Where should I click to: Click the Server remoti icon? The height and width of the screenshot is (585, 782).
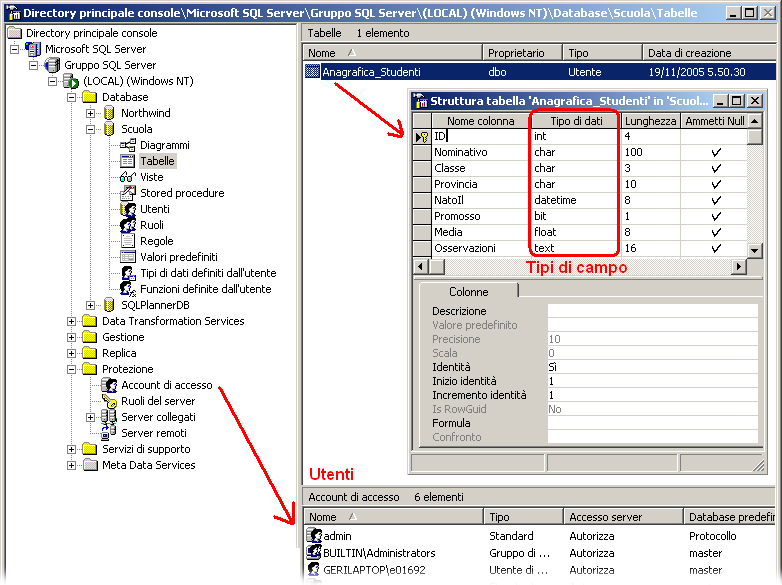pyautogui.click(x=109, y=432)
